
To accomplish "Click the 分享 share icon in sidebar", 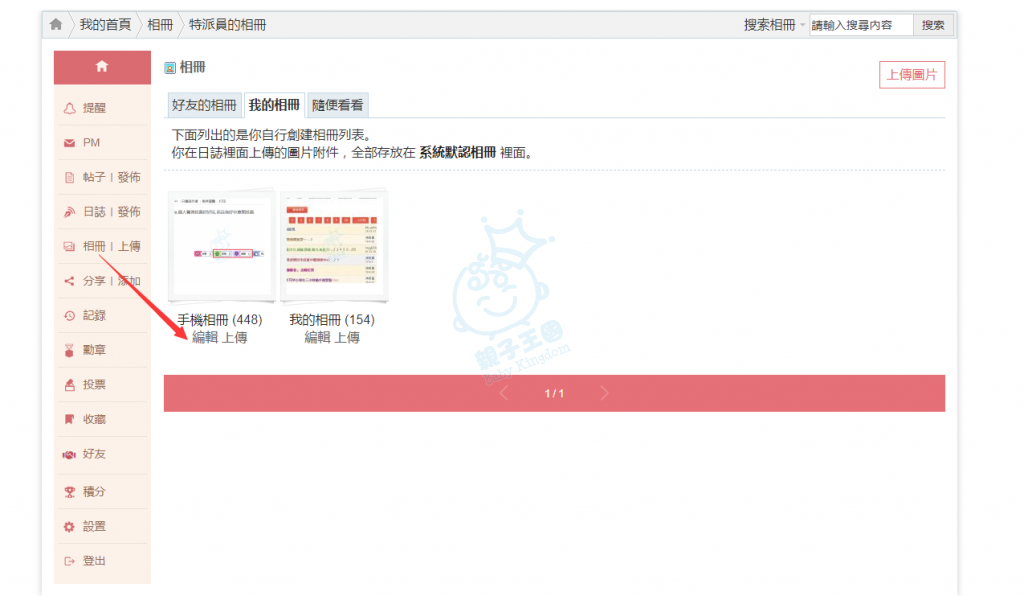I will tap(69, 281).
